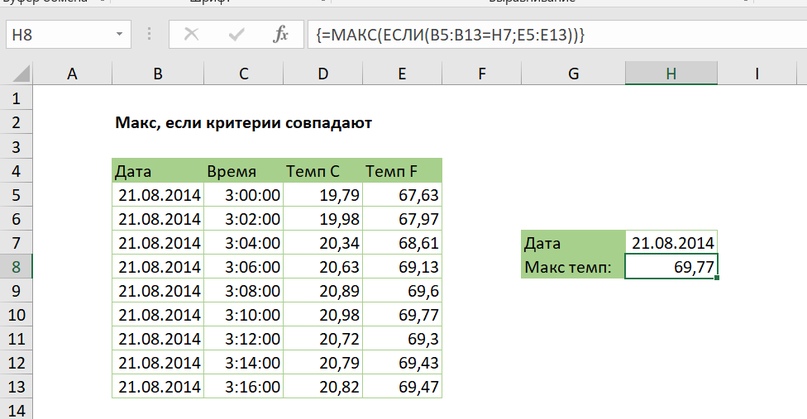Select column A header

(x=72, y=74)
